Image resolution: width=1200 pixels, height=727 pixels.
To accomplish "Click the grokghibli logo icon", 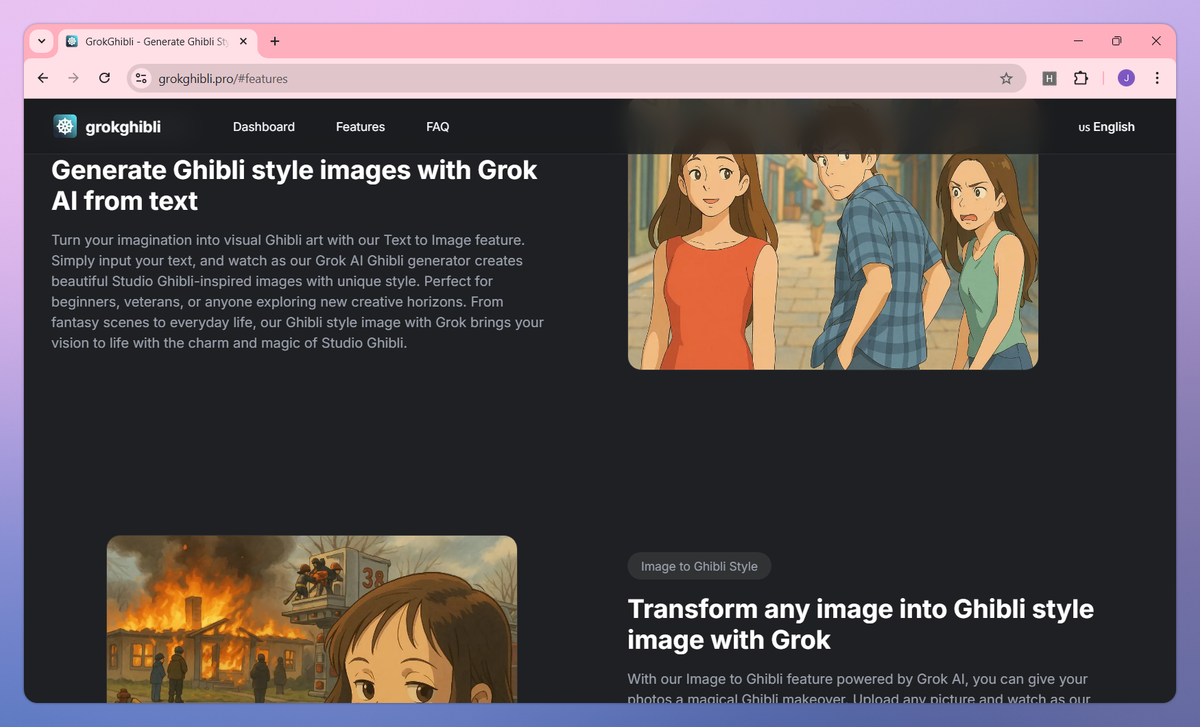I will pos(66,127).
